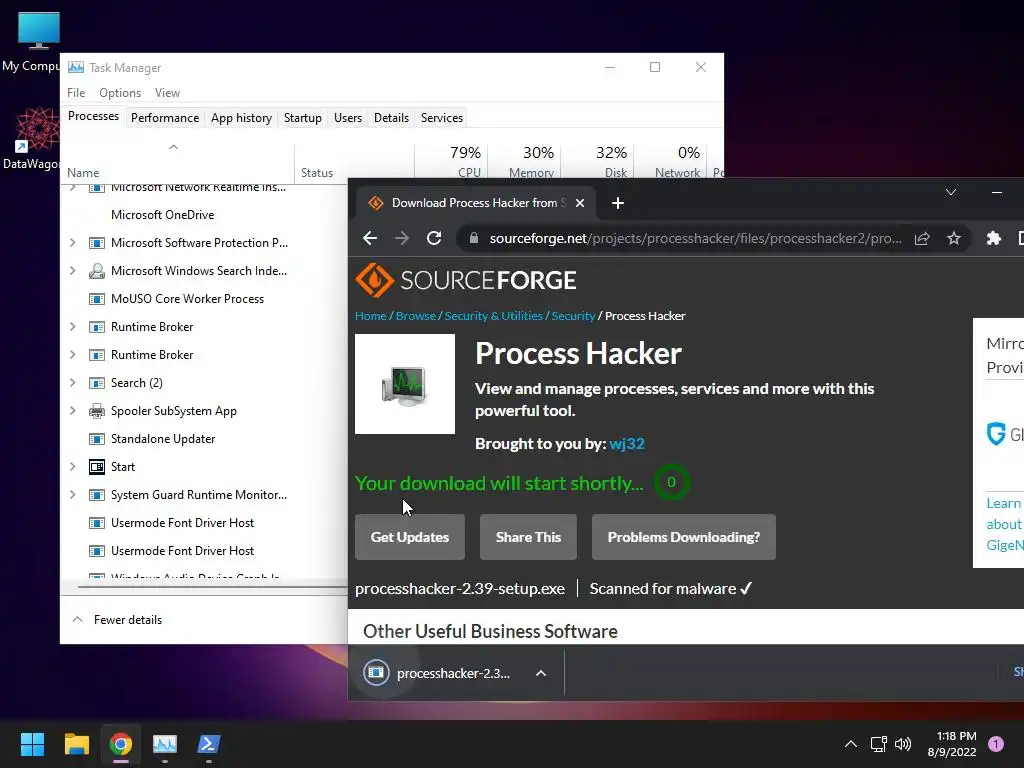Sort processes by the CPU column header

(x=451, y=161)
